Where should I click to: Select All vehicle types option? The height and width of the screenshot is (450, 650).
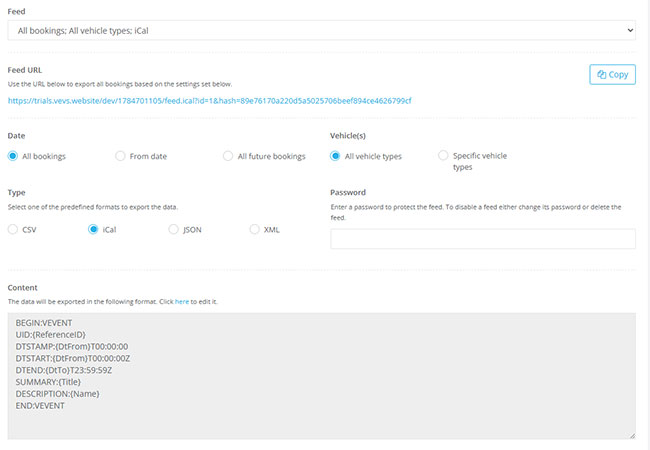coord(335,156)
